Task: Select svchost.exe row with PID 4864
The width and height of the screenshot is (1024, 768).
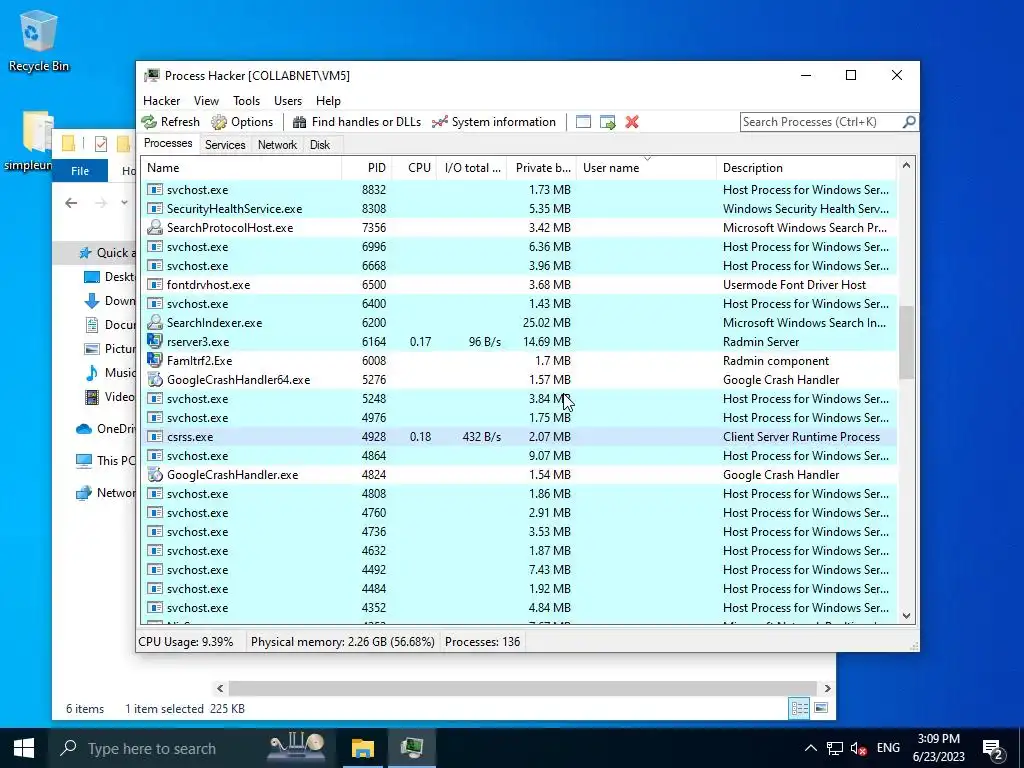Action: click(x=519, y=456)
